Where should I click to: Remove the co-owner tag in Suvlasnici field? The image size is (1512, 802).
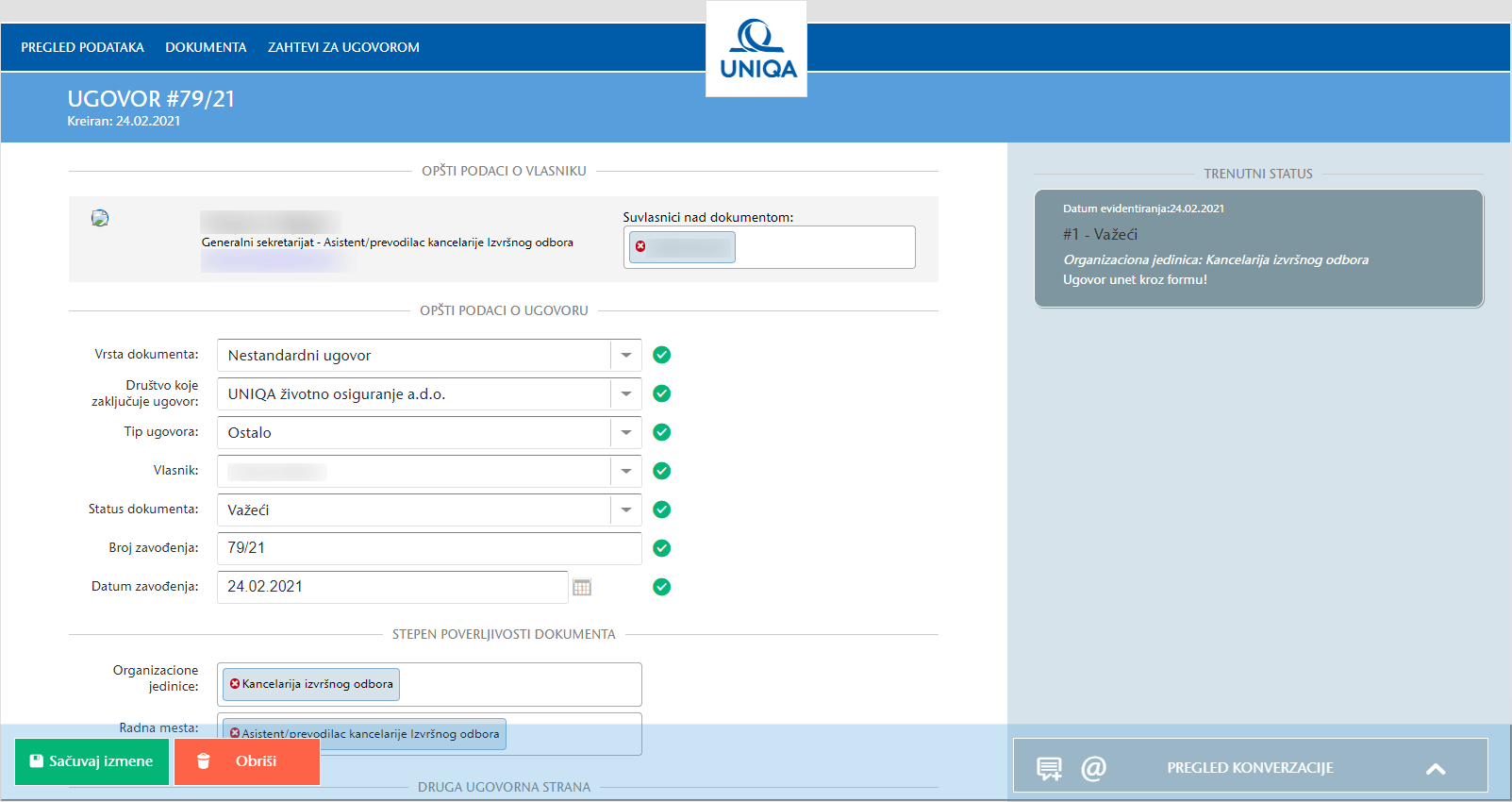(x=640, y=246)
